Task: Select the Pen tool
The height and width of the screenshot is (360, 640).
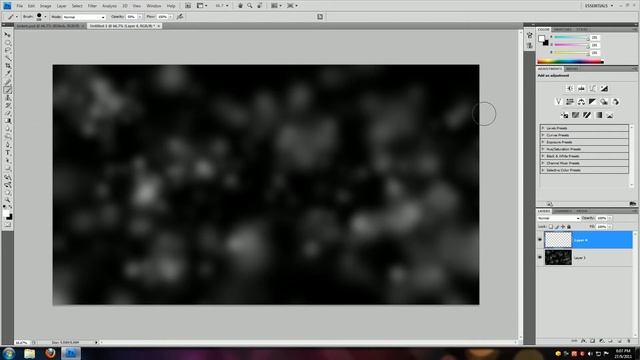Action: [x=8, y=144]
